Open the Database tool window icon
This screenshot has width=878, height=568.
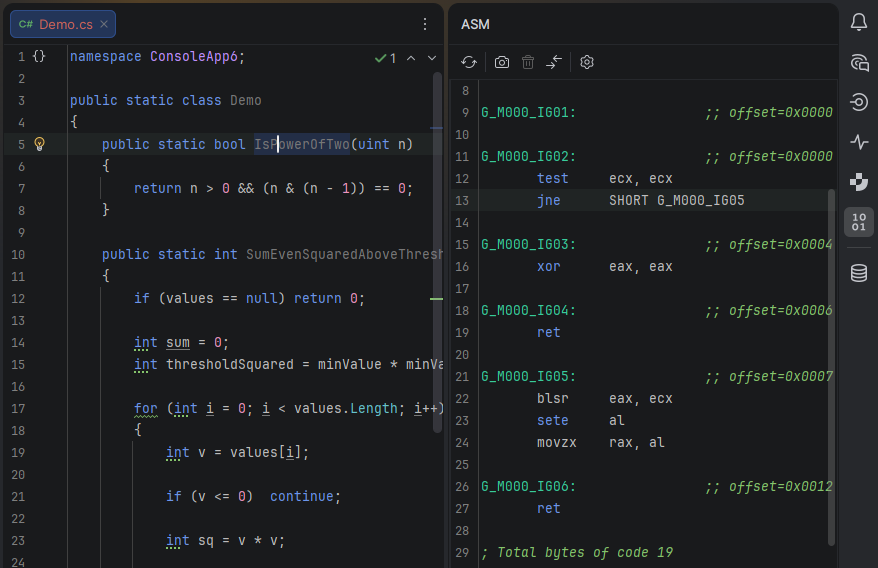click(x=859, y=273)
